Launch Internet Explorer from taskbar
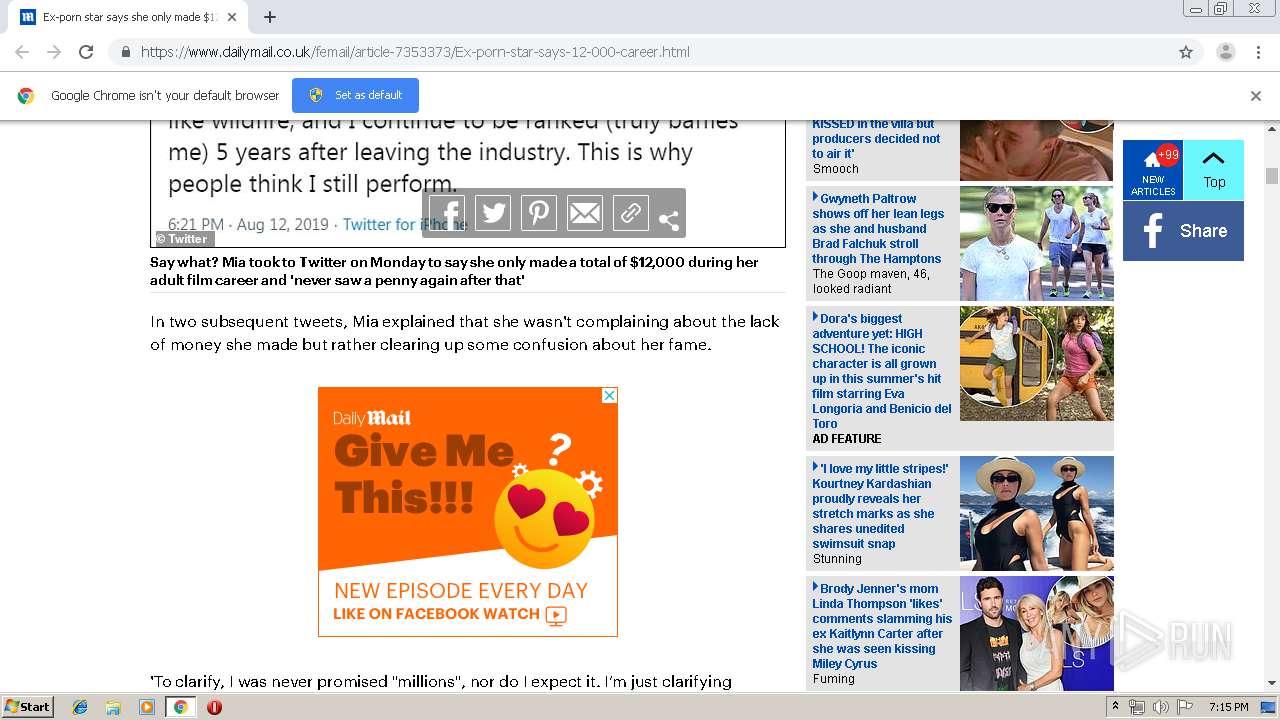The image size is (1280, 720). click(80, 707)
